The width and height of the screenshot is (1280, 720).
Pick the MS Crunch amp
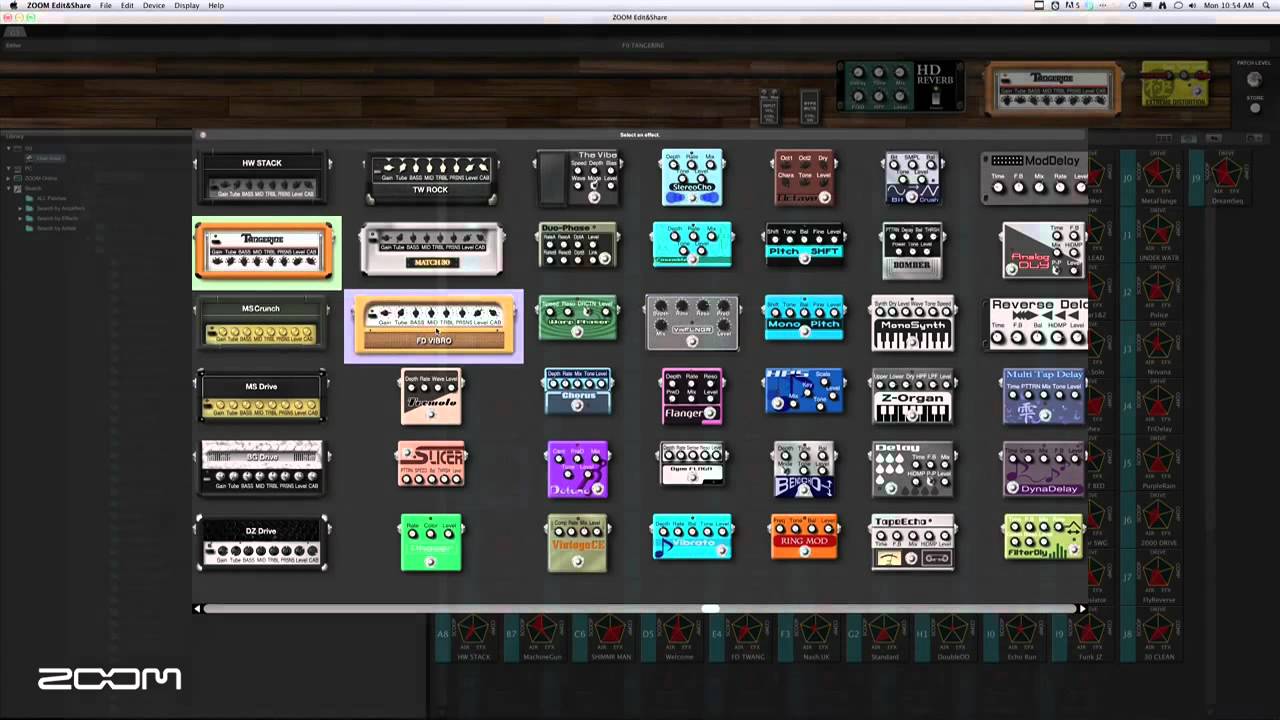pyautogui.click(x=262, y=322)
